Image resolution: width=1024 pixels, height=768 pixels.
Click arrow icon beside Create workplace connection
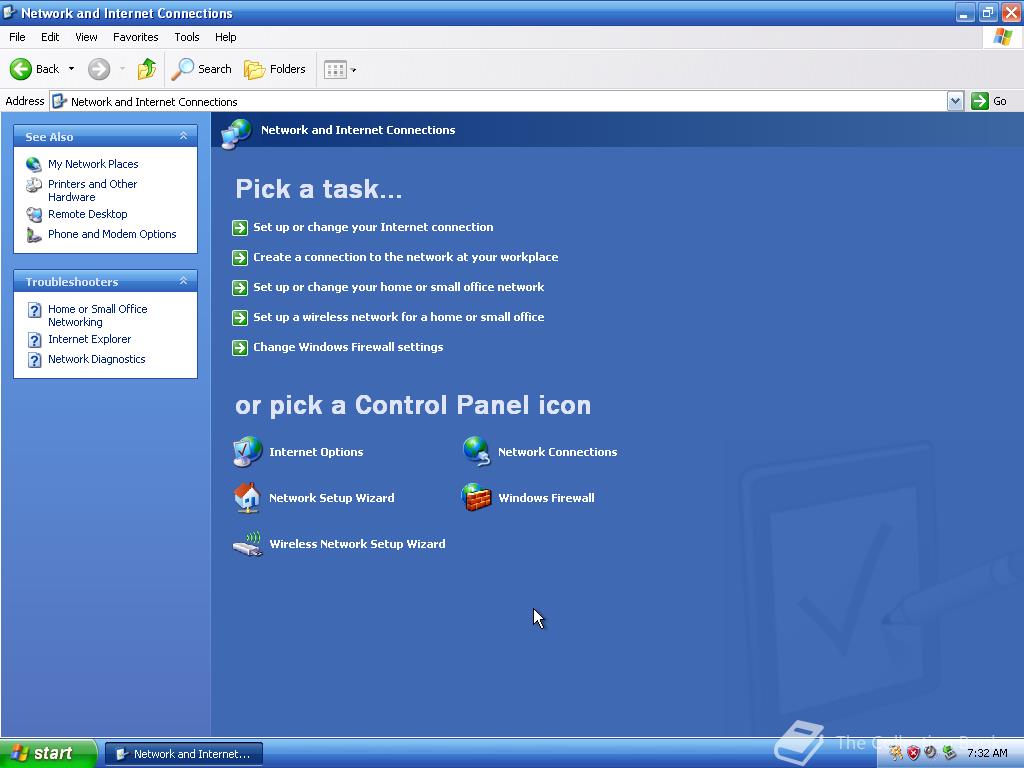(240, 258)
